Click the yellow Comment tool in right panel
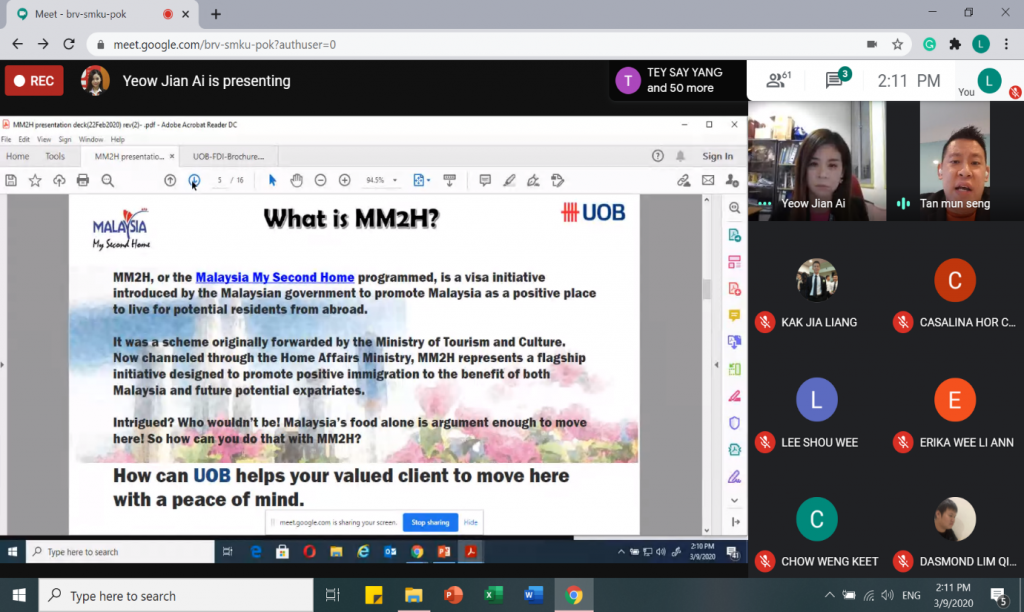 (x=735, y=315)
